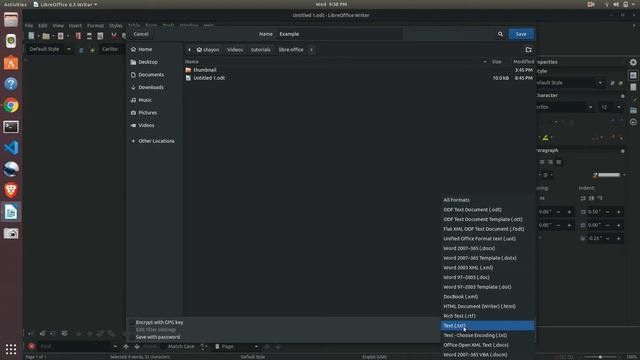
Task: Choose Word 97-2003 Template (.dot) format
Action: [487, 287]
